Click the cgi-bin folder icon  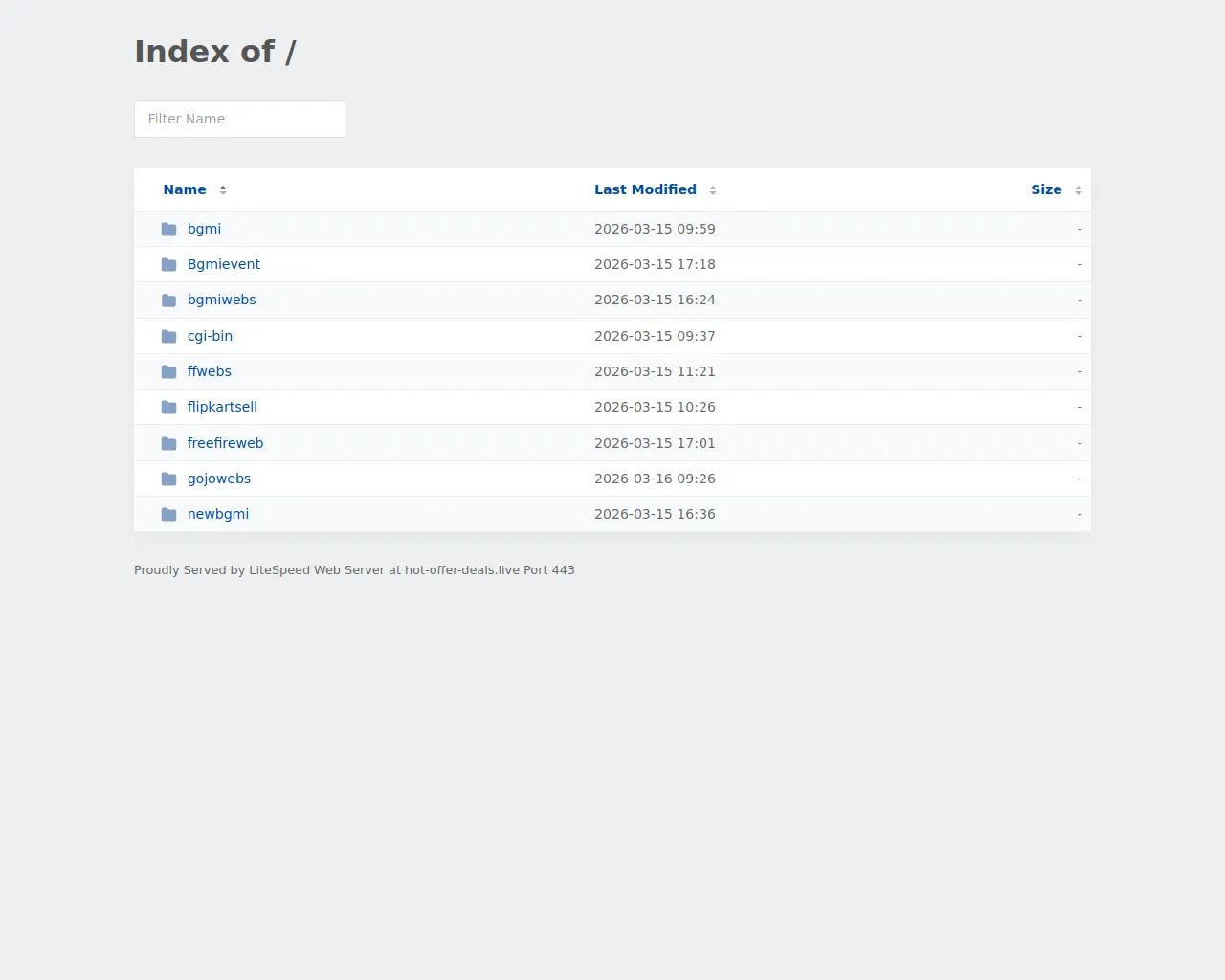pyautogui.click(x=168, y=337)
